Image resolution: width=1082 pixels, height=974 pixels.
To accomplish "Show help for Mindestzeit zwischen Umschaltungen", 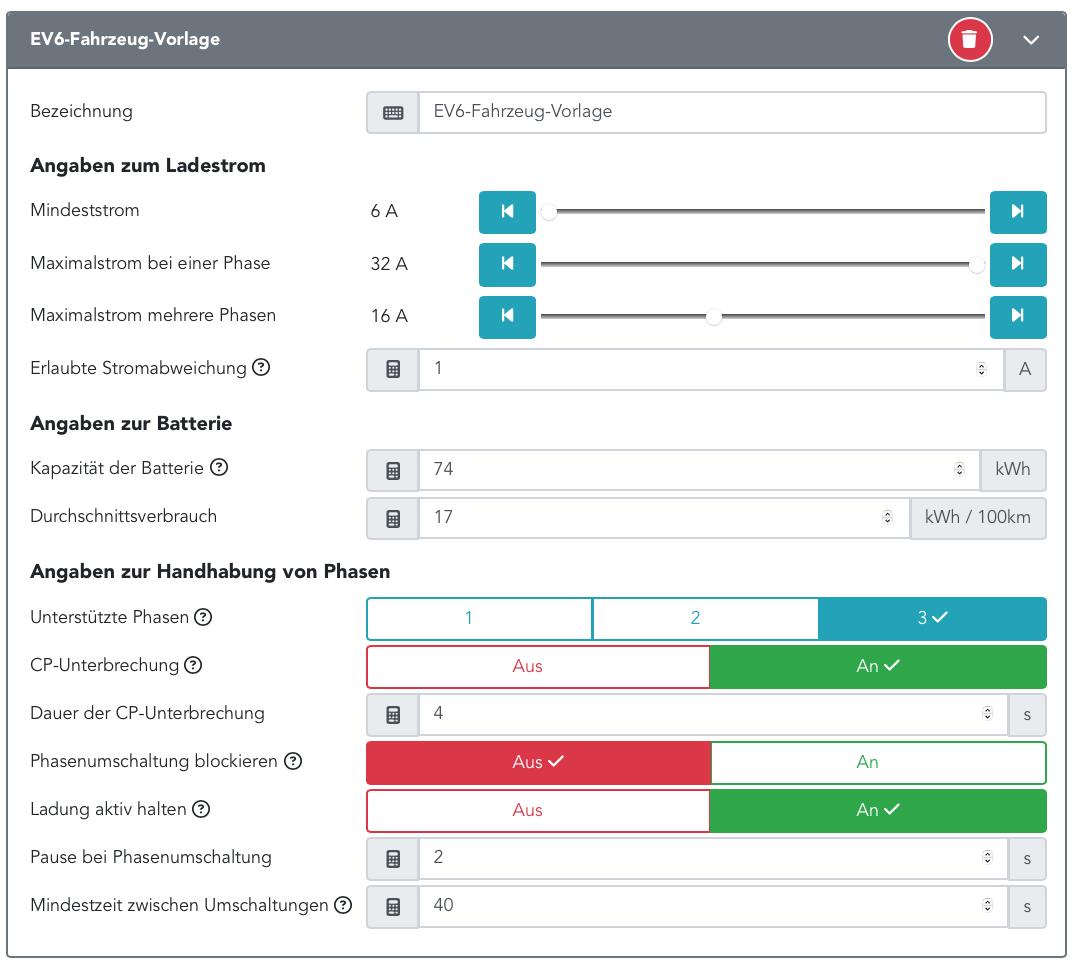I will [343, 905].
